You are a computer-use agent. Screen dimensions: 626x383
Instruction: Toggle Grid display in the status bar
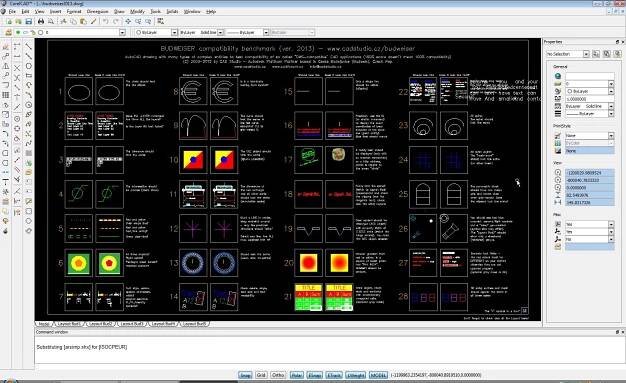(261, 375)
